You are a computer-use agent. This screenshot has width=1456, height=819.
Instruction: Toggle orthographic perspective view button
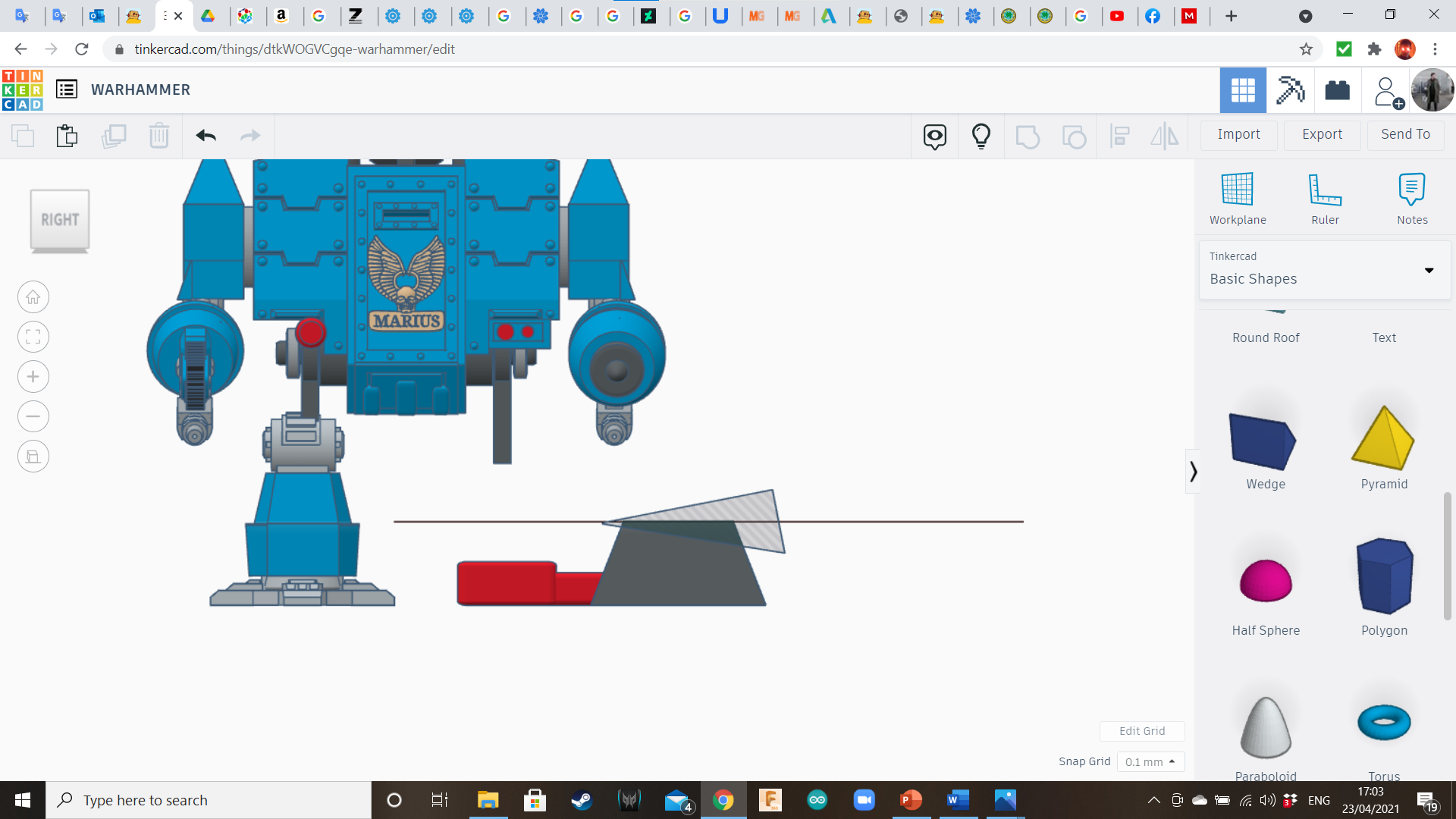pos(33,457)
